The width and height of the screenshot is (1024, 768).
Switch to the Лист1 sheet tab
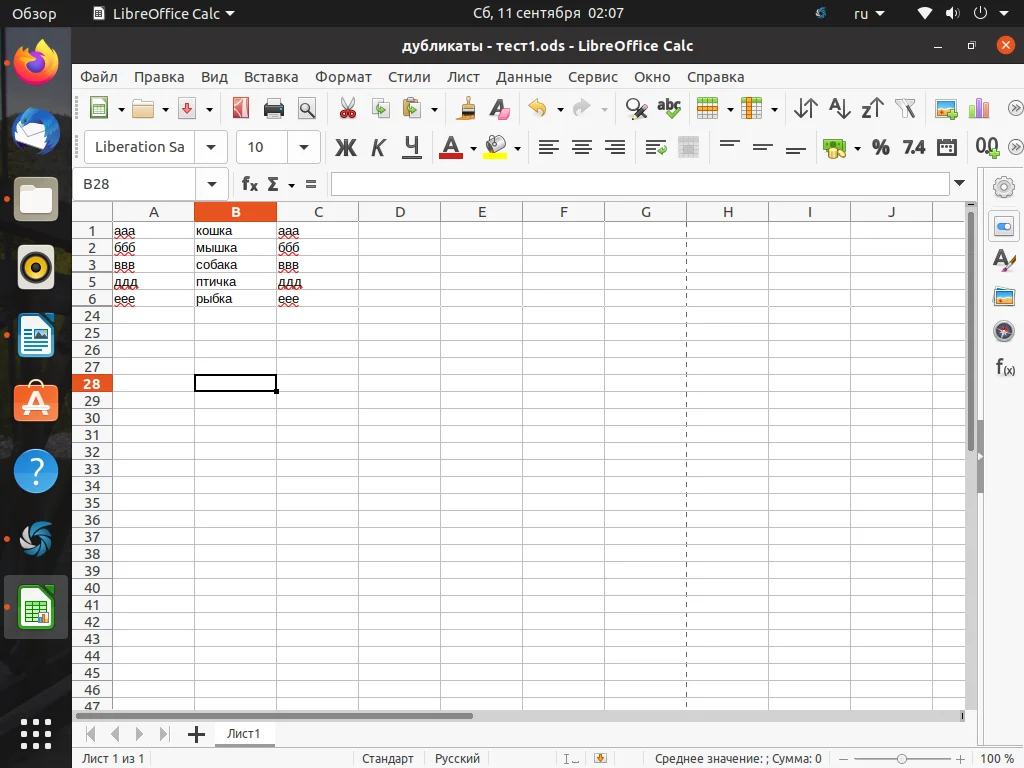coord(244,733)
